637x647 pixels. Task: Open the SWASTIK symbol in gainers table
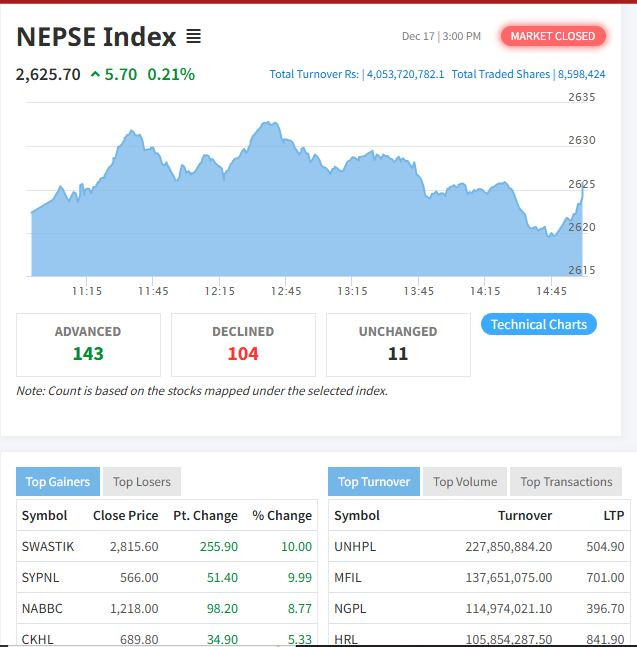(x=48, y=546)
